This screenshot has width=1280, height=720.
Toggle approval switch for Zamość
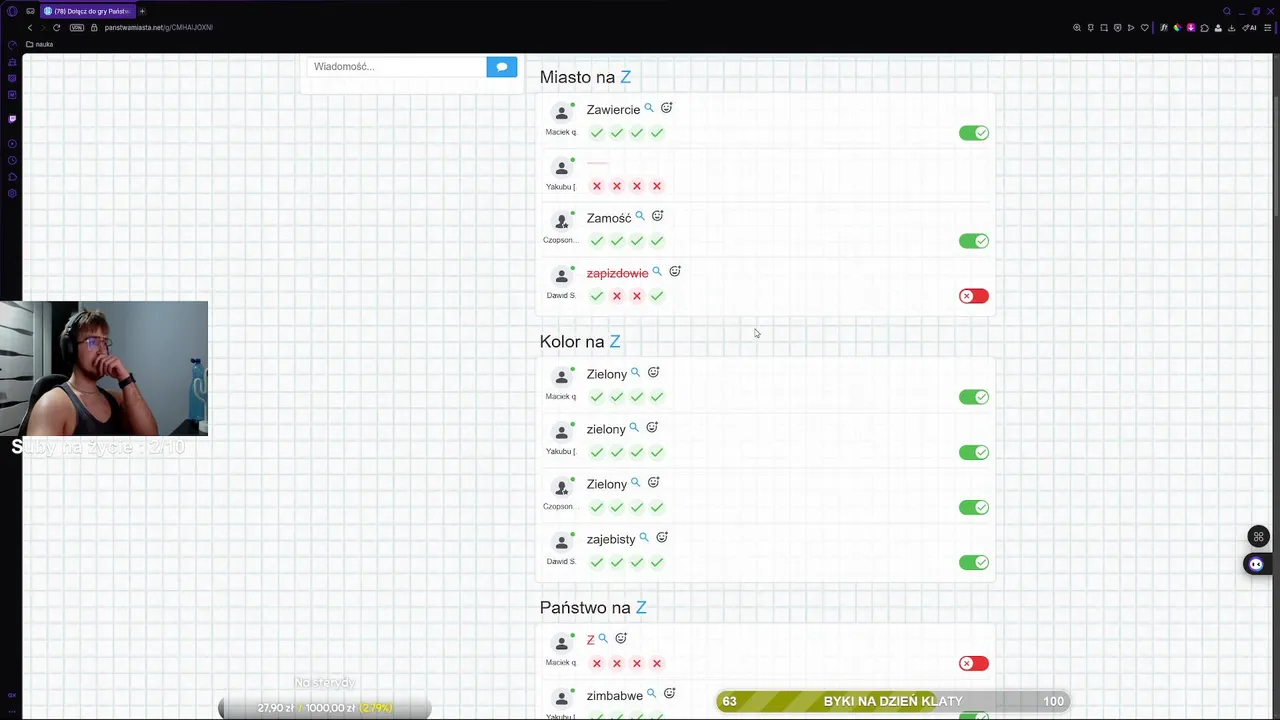[973, 241]
